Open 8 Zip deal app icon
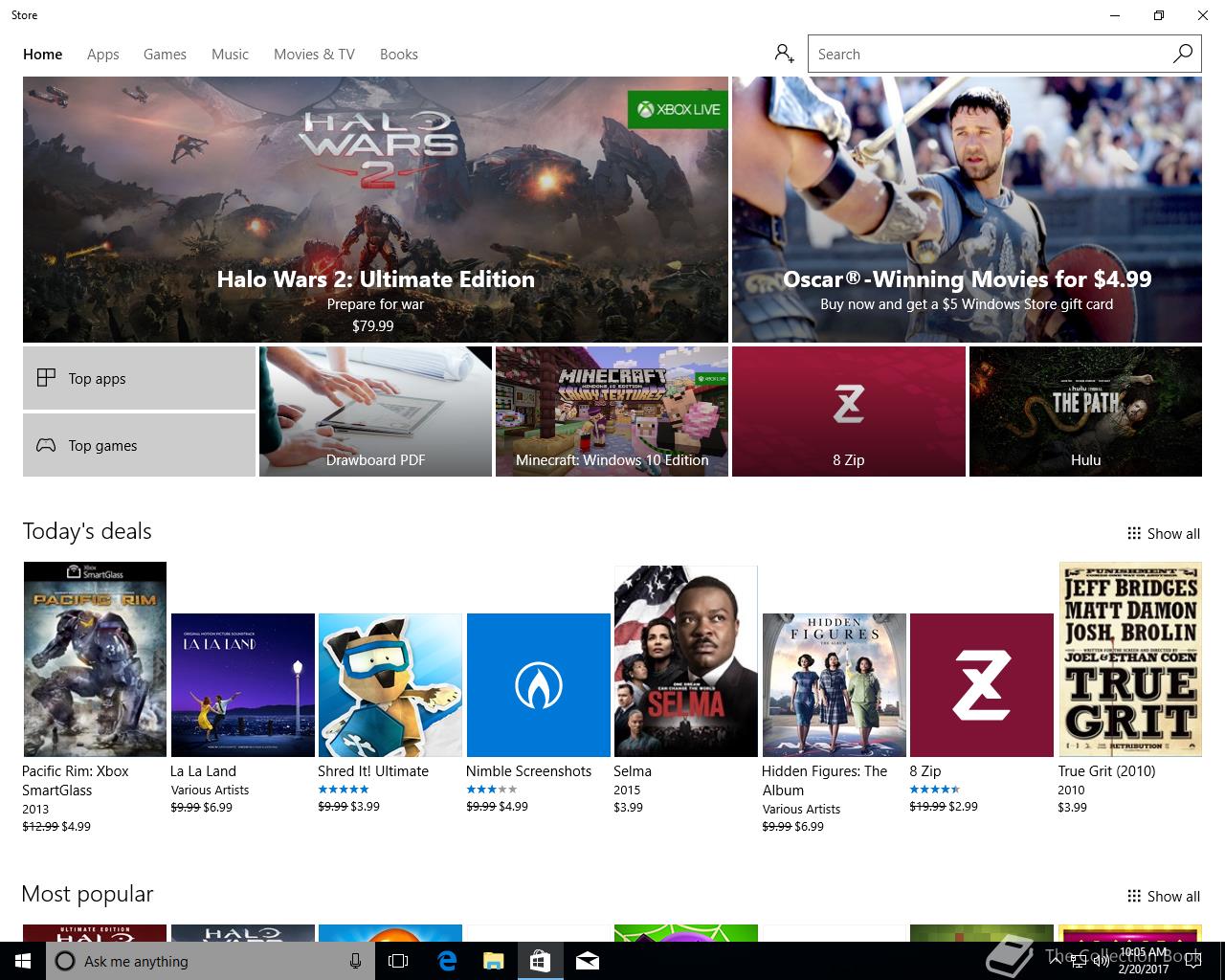Viewport: 1225px width, 980px height. point(982,685)
